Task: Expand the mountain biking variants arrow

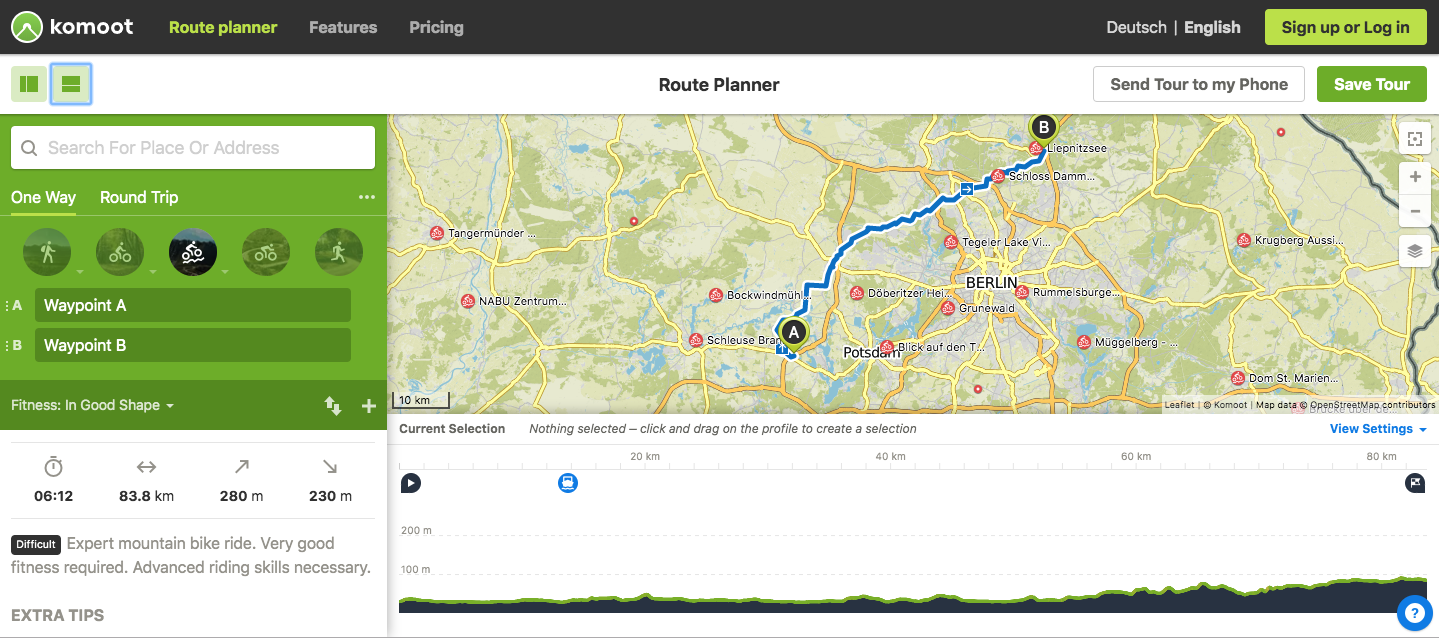Action: (x=225, y=271)
